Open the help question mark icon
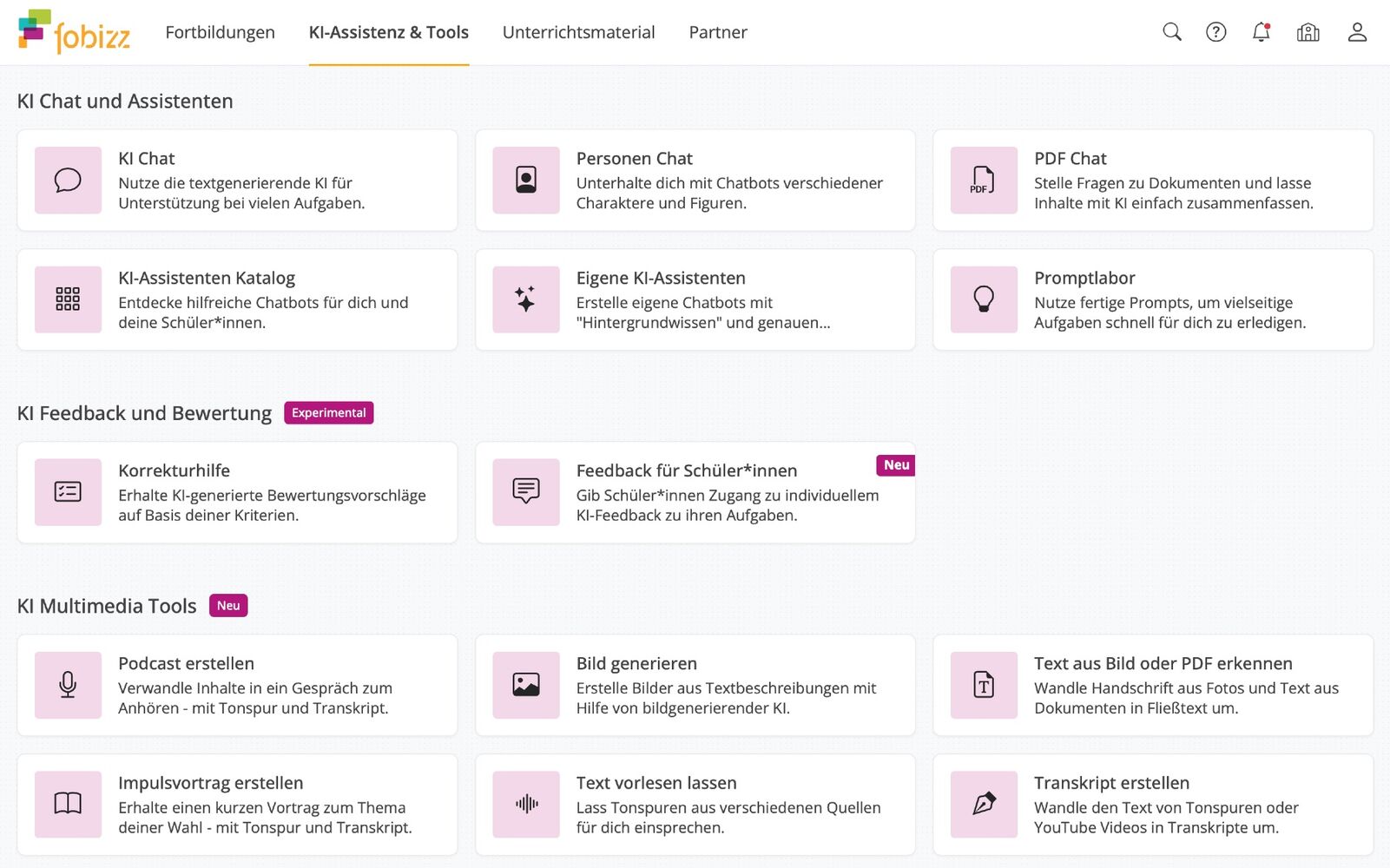 pyautogui.click(x=1216, y=32)
